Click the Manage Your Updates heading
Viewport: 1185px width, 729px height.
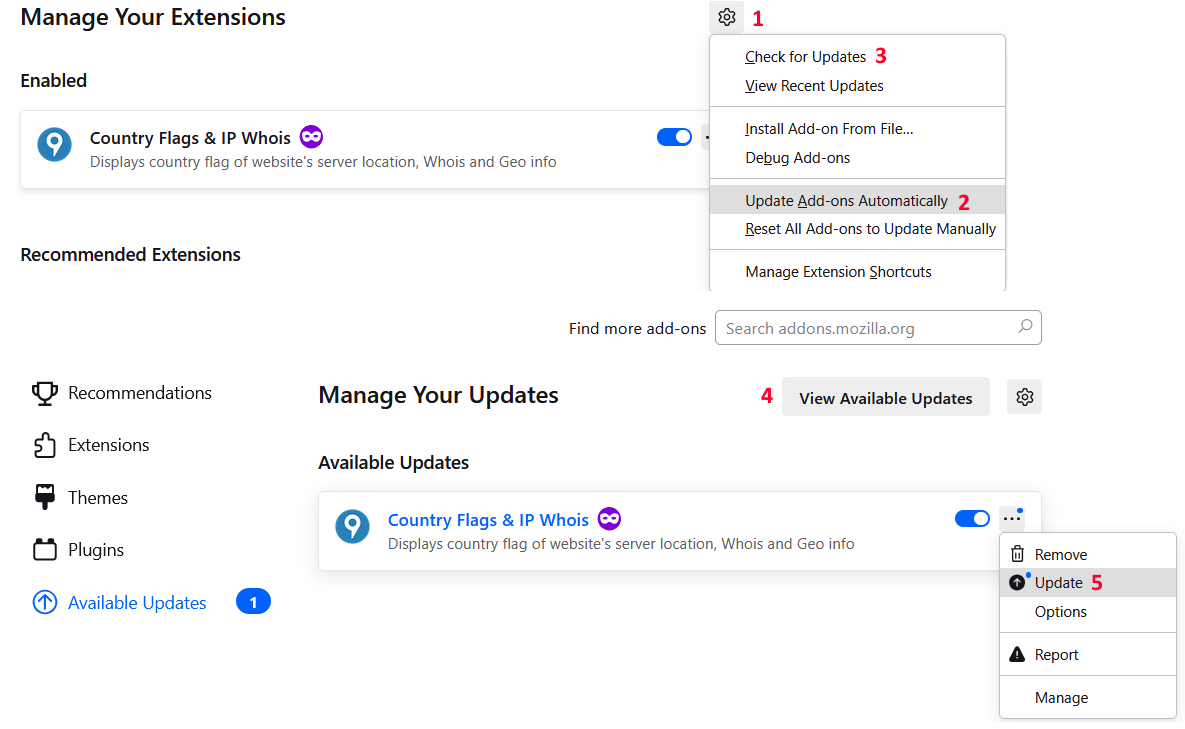tap(438, 395)
